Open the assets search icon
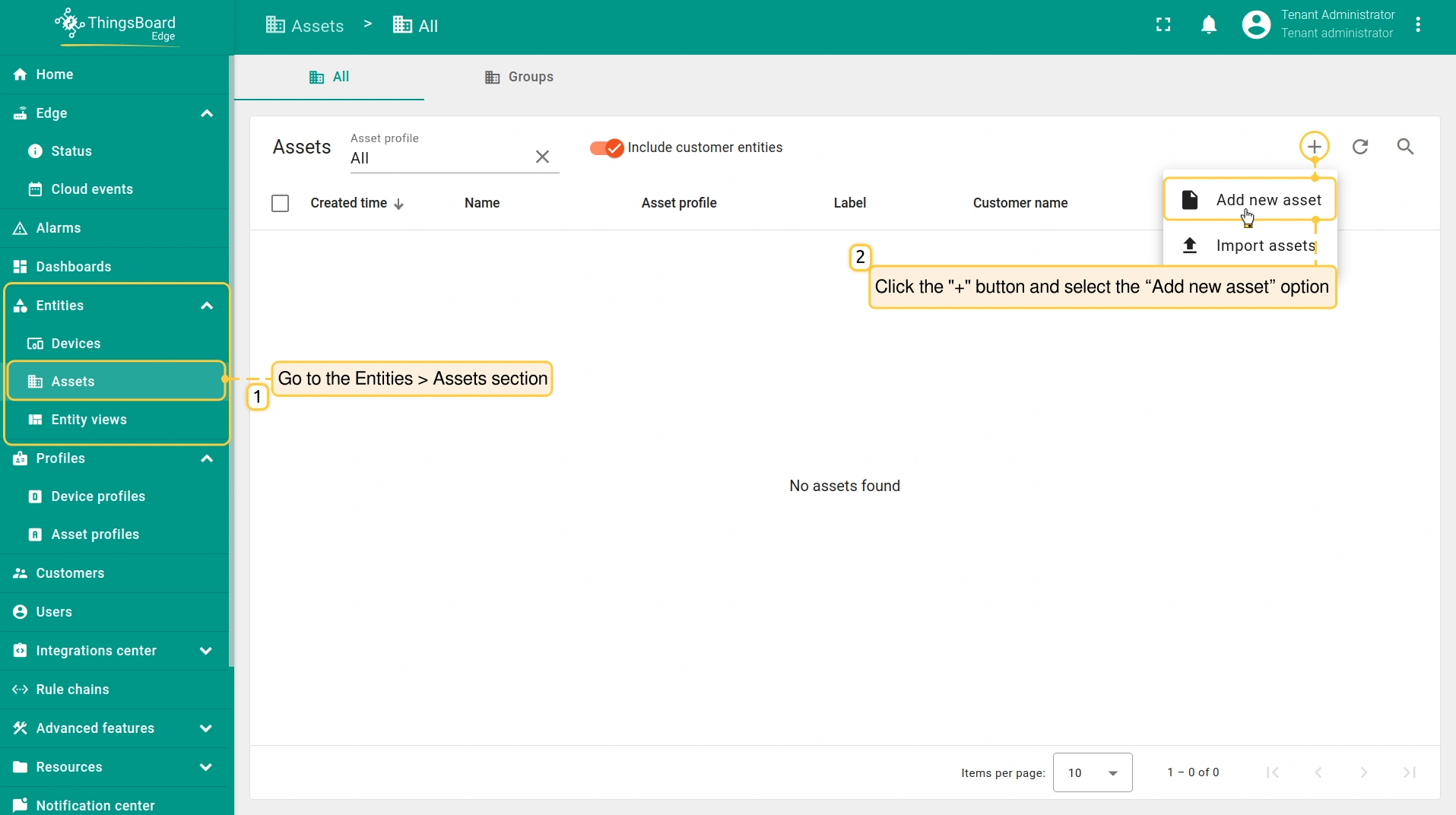1456x815 pixels. [x=1405, y=147]
